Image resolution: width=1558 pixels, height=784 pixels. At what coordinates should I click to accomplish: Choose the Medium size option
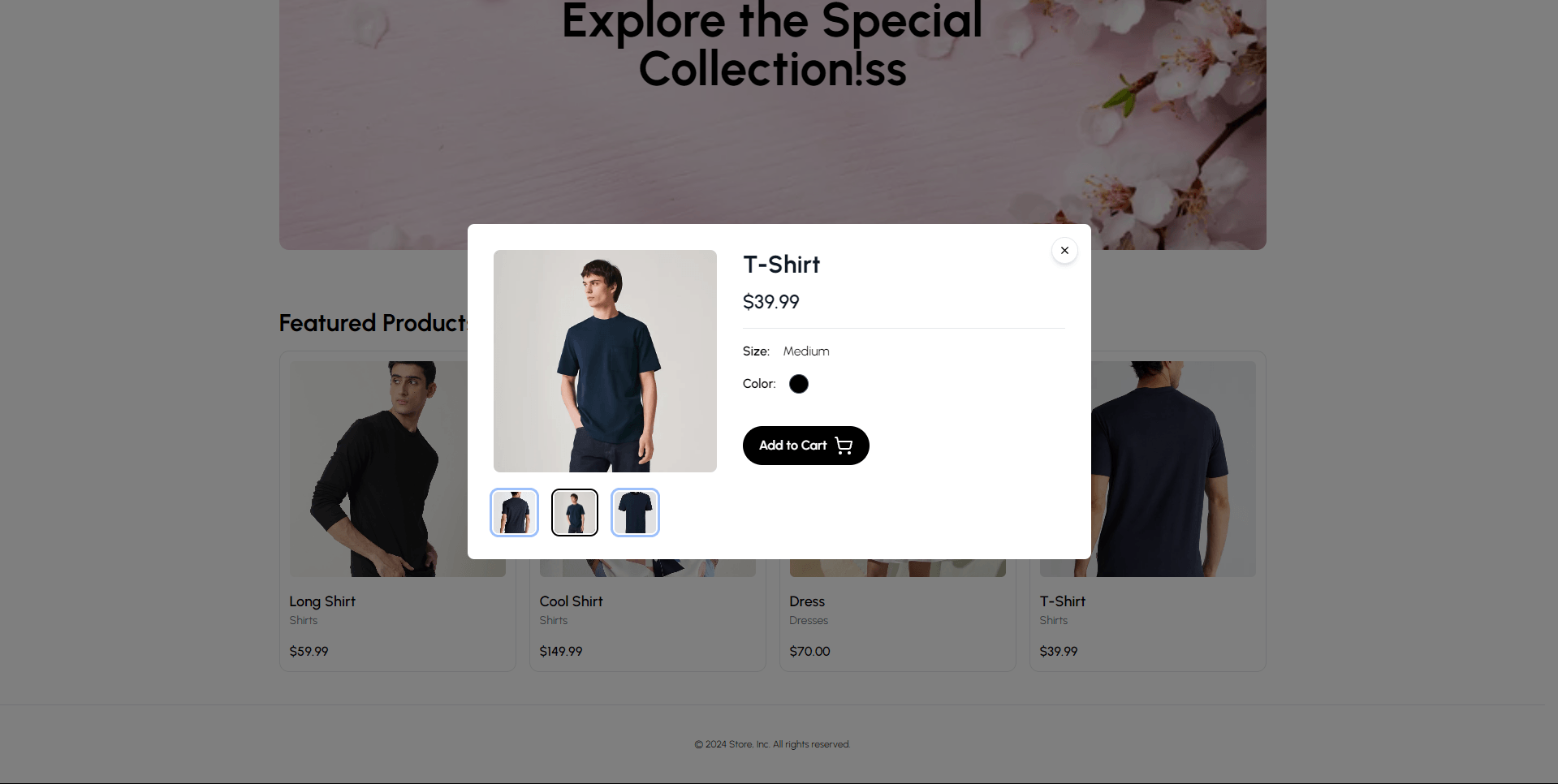[806, 351]
